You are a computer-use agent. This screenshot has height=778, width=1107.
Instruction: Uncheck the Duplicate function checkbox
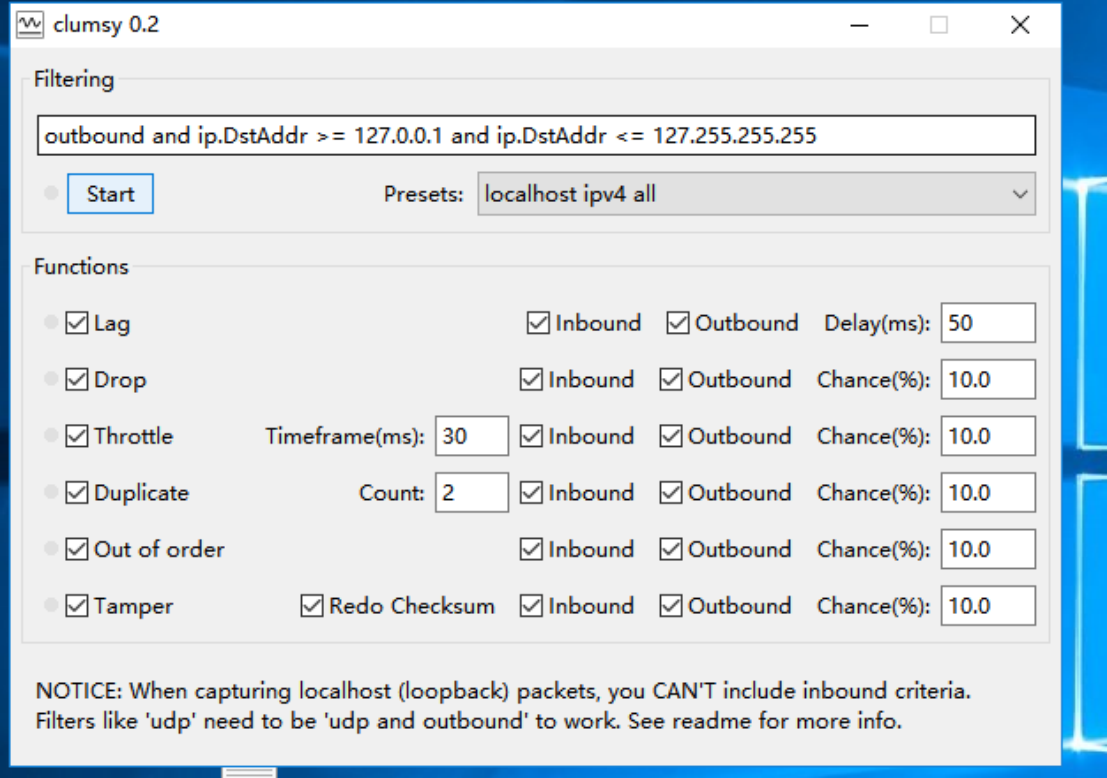76,493
